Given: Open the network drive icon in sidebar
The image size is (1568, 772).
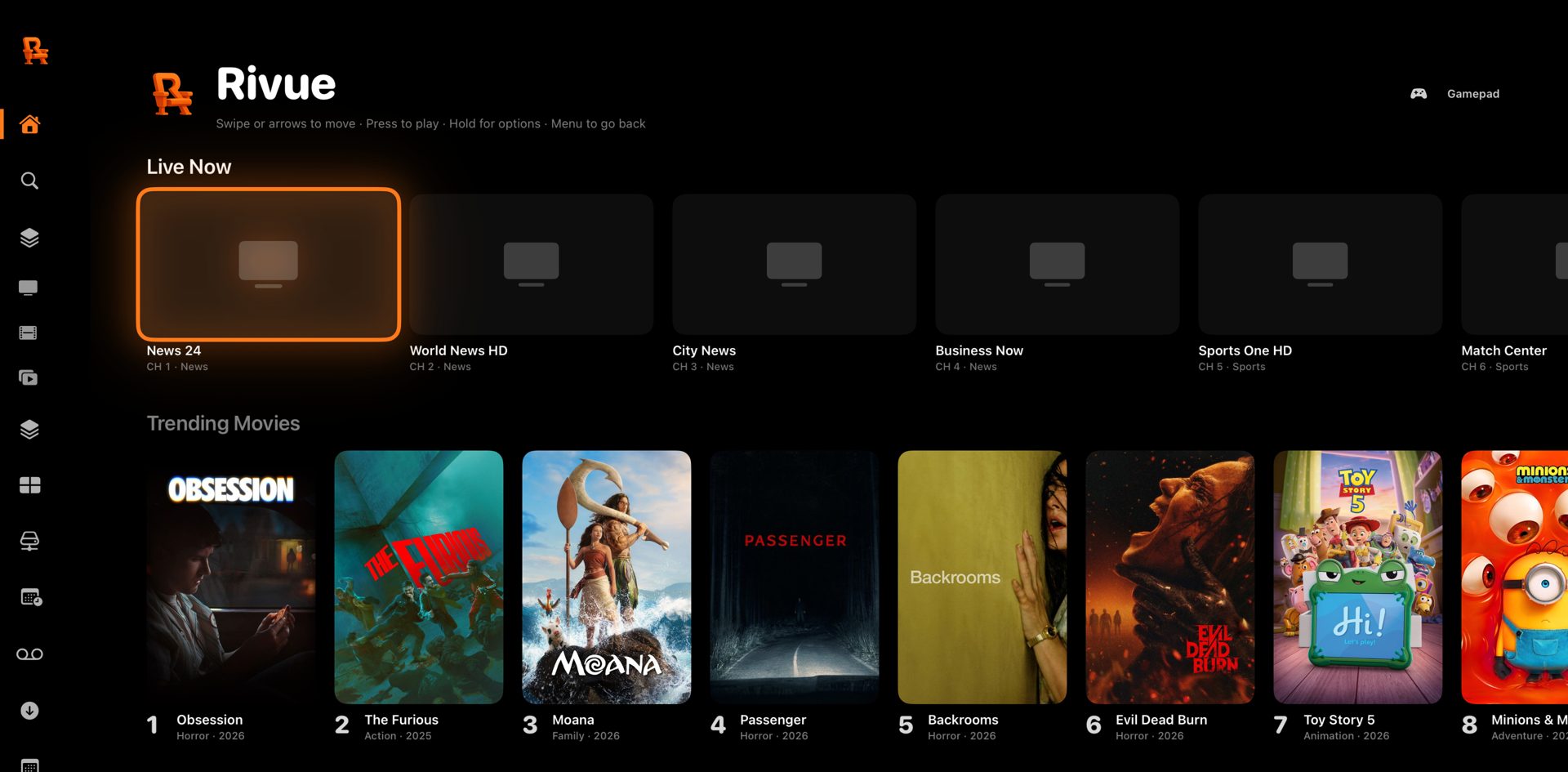Looking at the screenshot, I should click(x=29, y=541).
